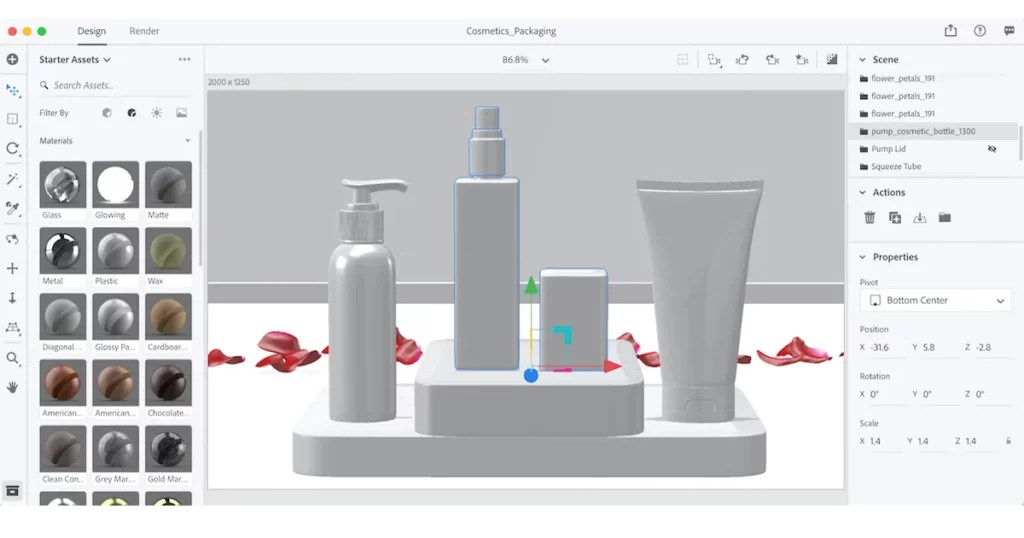Screen dimensions: 1024x538
Task: Choose the Plastic material thumbnail
Action: (x=116, y=251)
